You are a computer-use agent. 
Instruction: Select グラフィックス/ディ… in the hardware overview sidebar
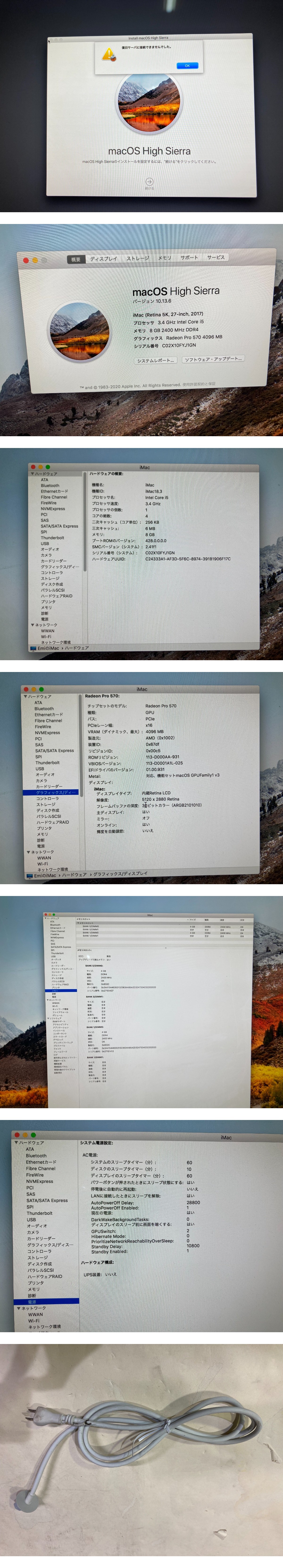(60, 567)
